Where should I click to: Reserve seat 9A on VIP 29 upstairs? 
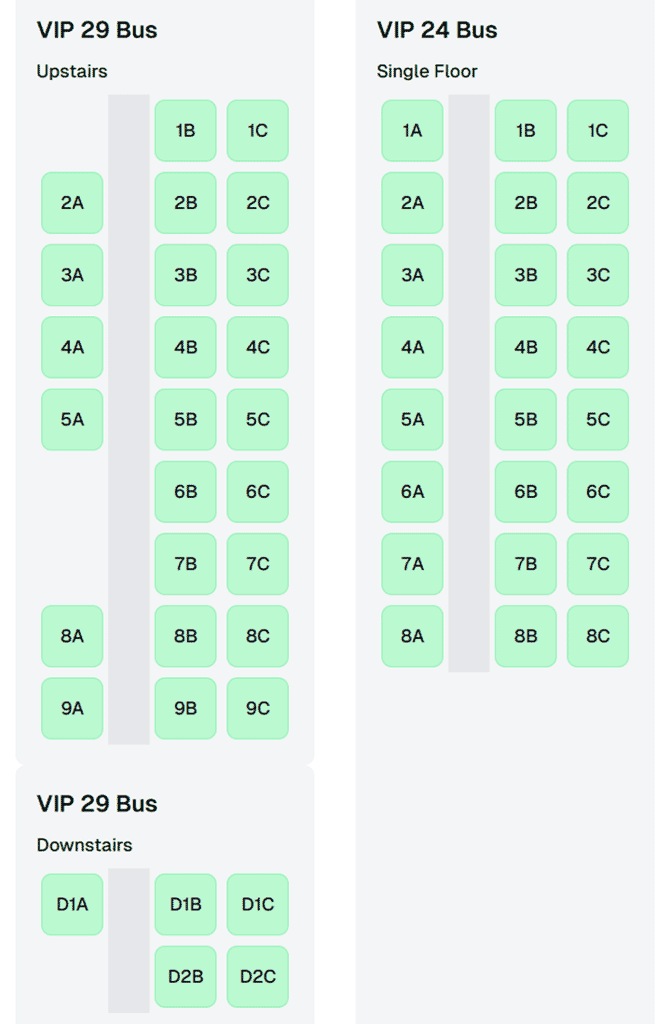(72, 708)
